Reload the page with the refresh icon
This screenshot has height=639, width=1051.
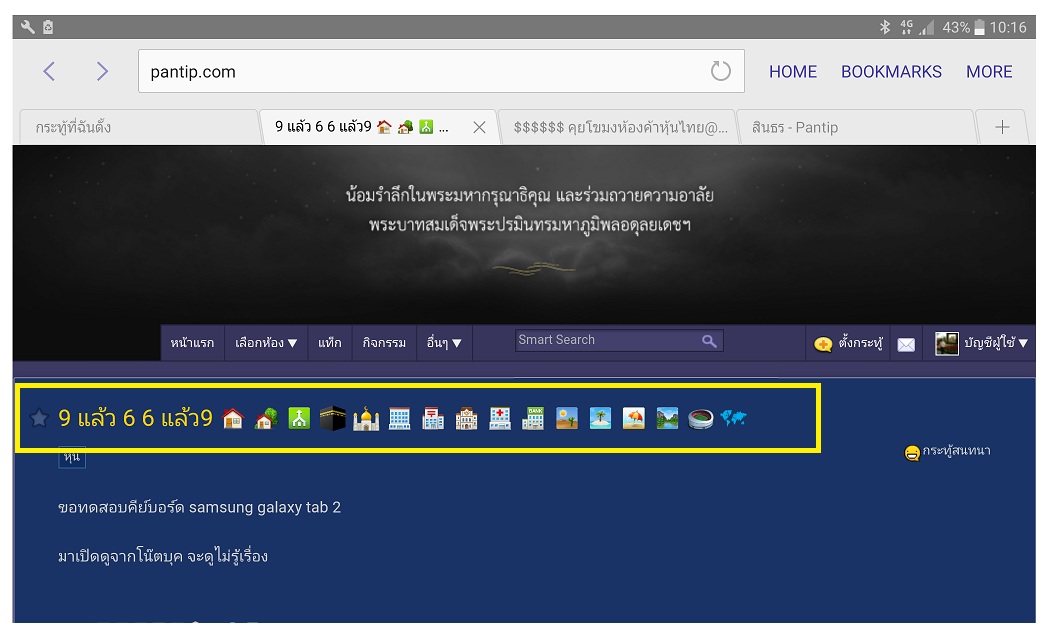pyautogui.click(x=721, y=71)
